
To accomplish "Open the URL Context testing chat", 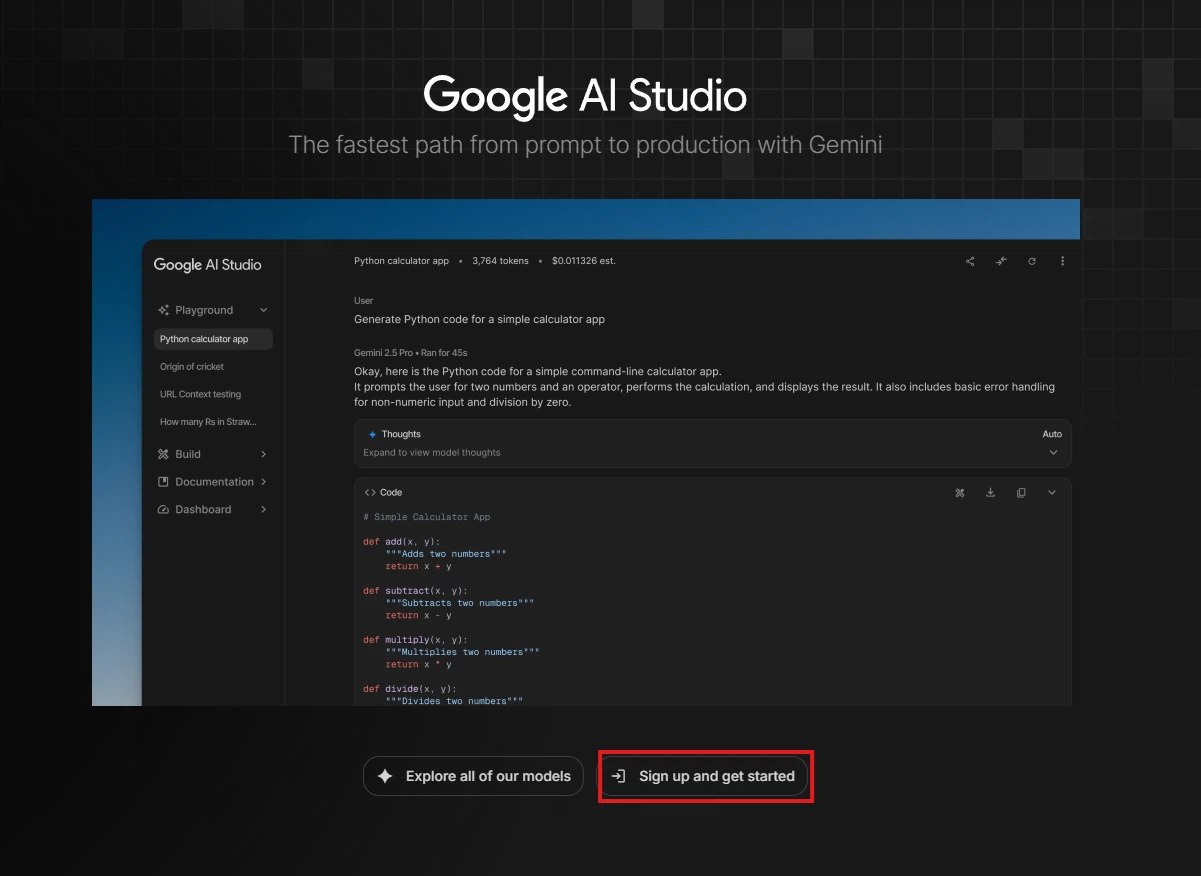I will 200,394.
